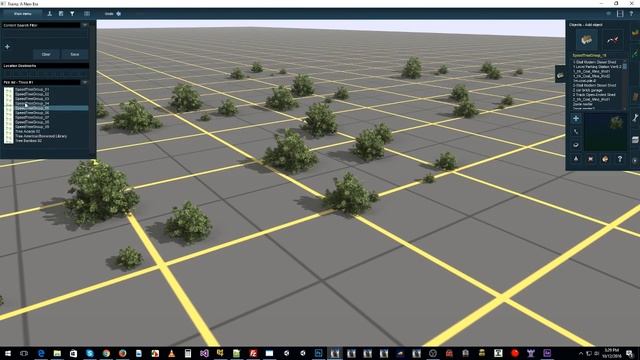Open FileZilla from the taskbar

click(x=253, y=353)
